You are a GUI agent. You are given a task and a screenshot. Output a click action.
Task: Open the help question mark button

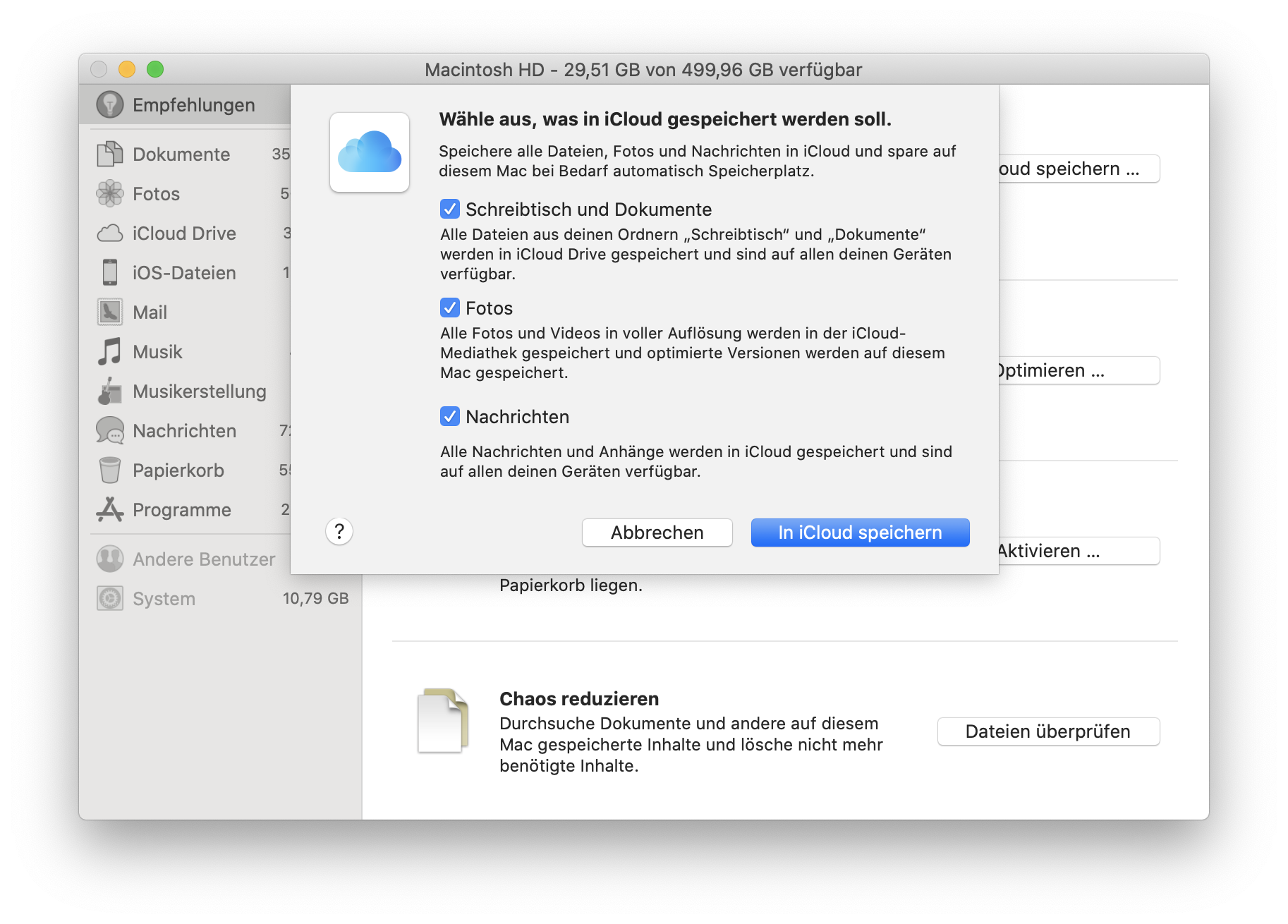339,531
